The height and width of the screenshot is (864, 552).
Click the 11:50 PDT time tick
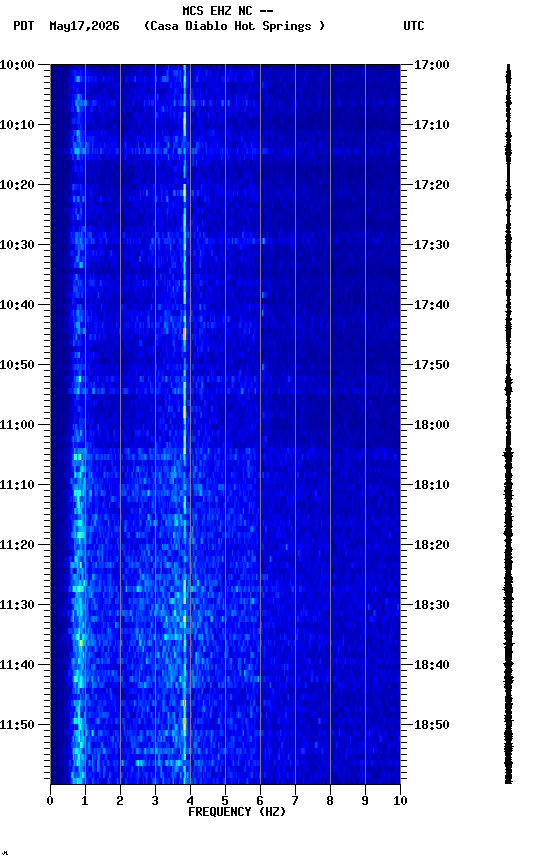click(17, 725)
